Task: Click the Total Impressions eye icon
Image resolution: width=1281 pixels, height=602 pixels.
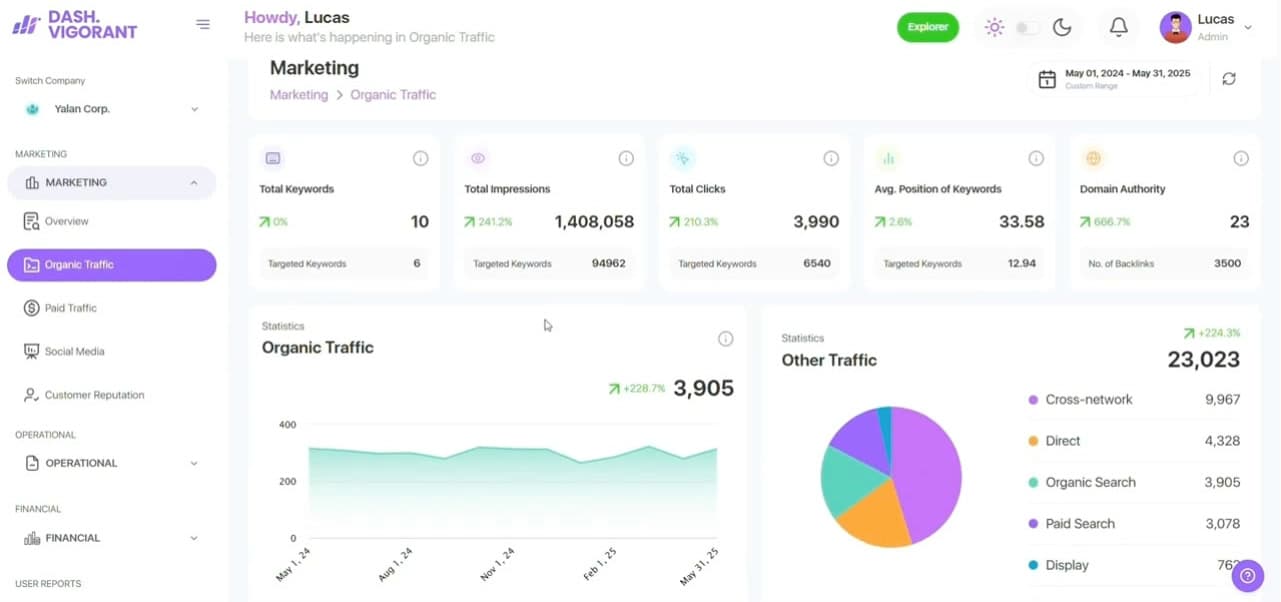Action: click(x=478, y=158)
